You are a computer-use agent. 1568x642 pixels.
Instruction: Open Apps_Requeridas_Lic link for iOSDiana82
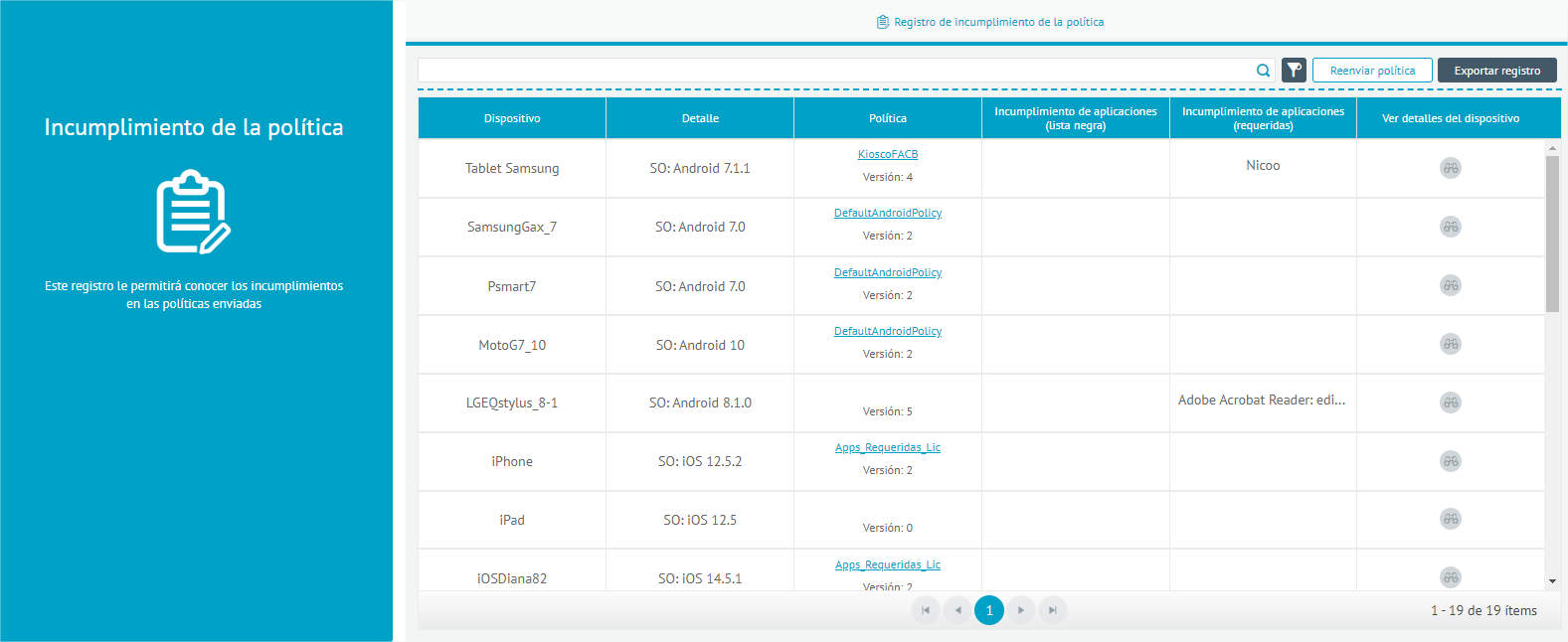pyautogui.click(x=888, y=564)
